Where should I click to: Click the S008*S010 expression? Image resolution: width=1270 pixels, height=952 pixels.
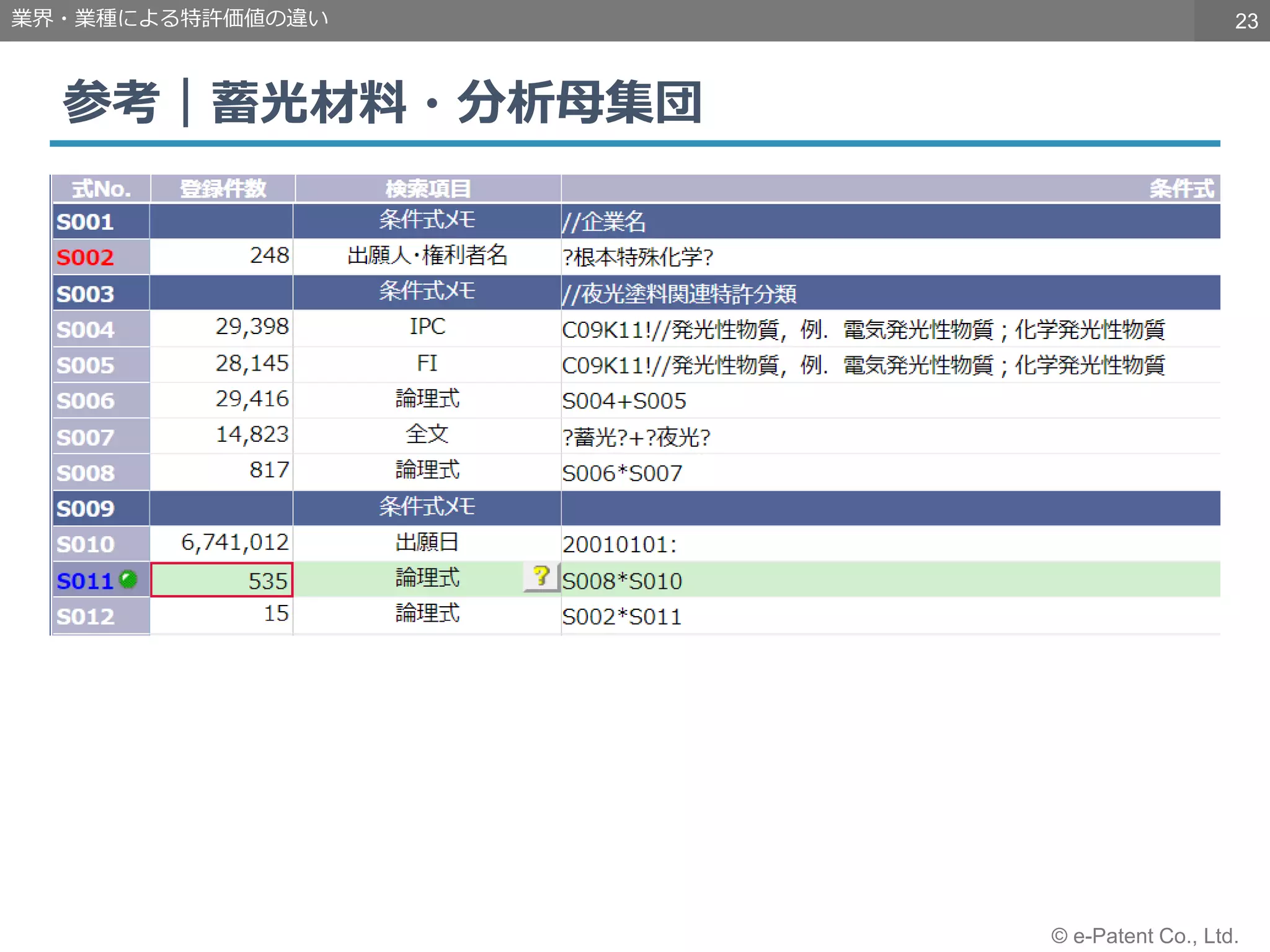click(622, 581)
